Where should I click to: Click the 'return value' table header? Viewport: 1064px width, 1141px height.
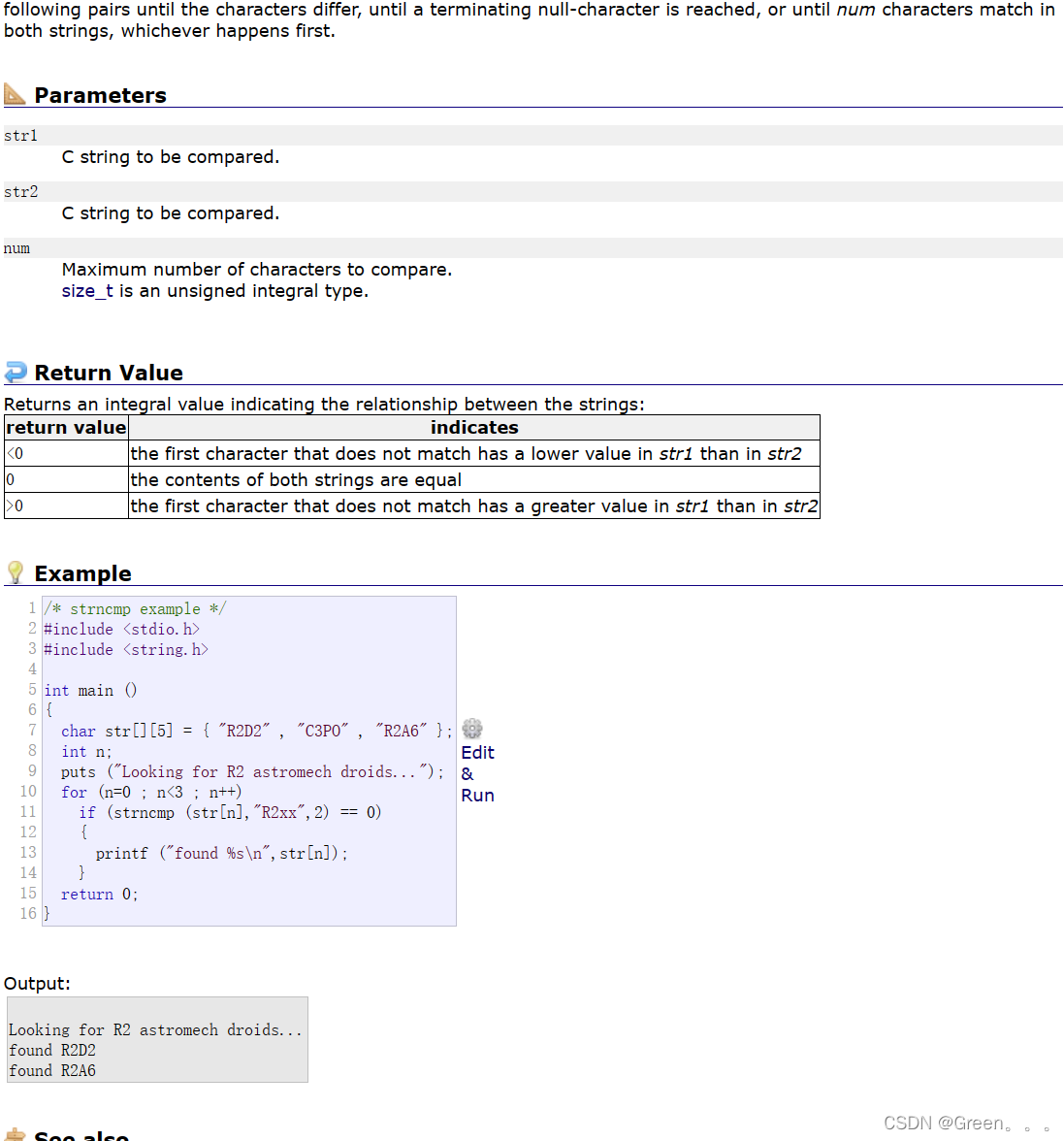pos(66,428)
